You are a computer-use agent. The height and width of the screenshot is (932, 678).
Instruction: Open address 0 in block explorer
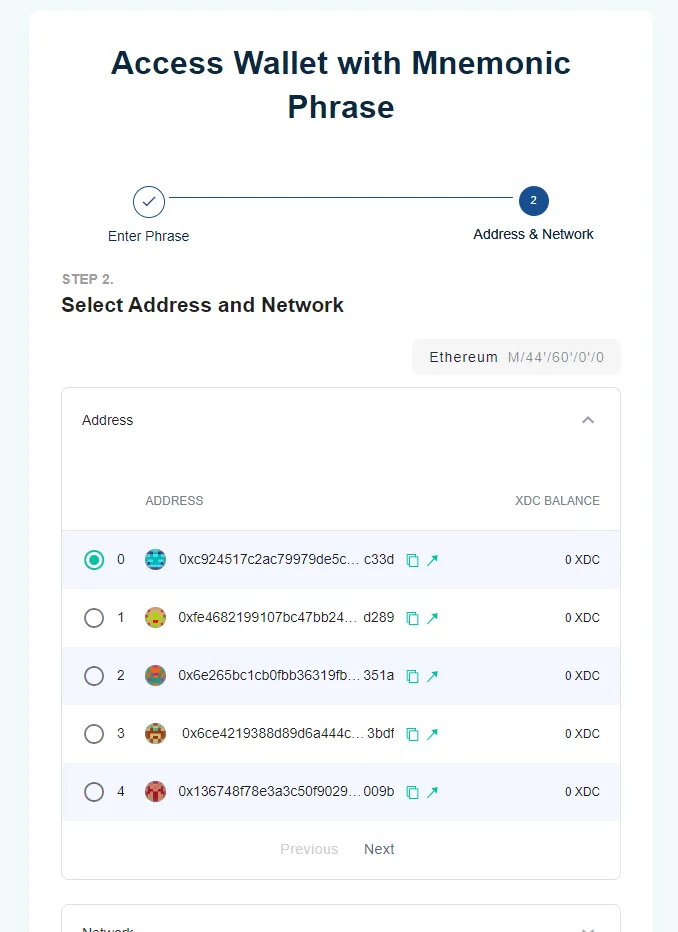coord(432,560)
